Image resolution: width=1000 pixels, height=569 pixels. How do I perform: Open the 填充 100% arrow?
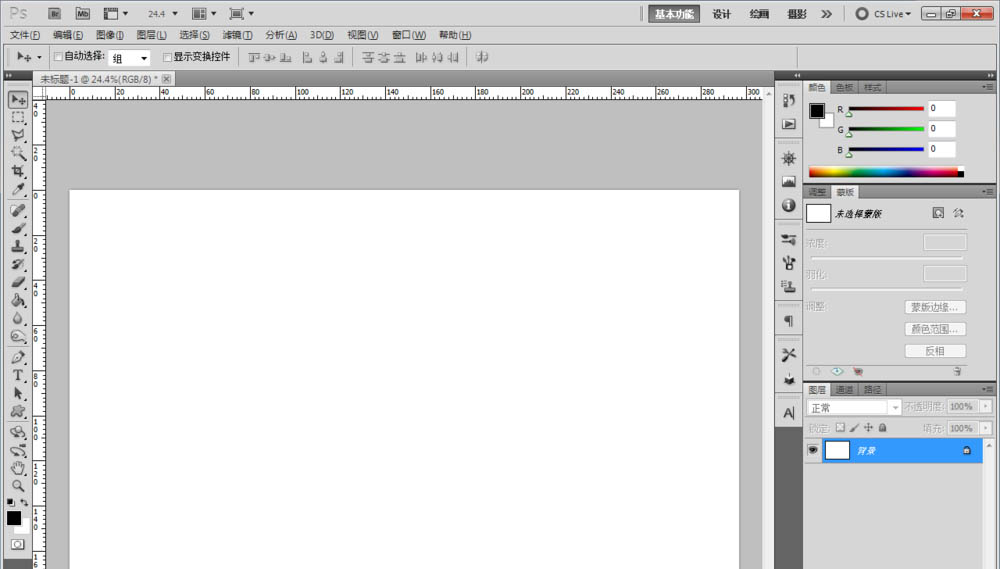click(986, 428)
